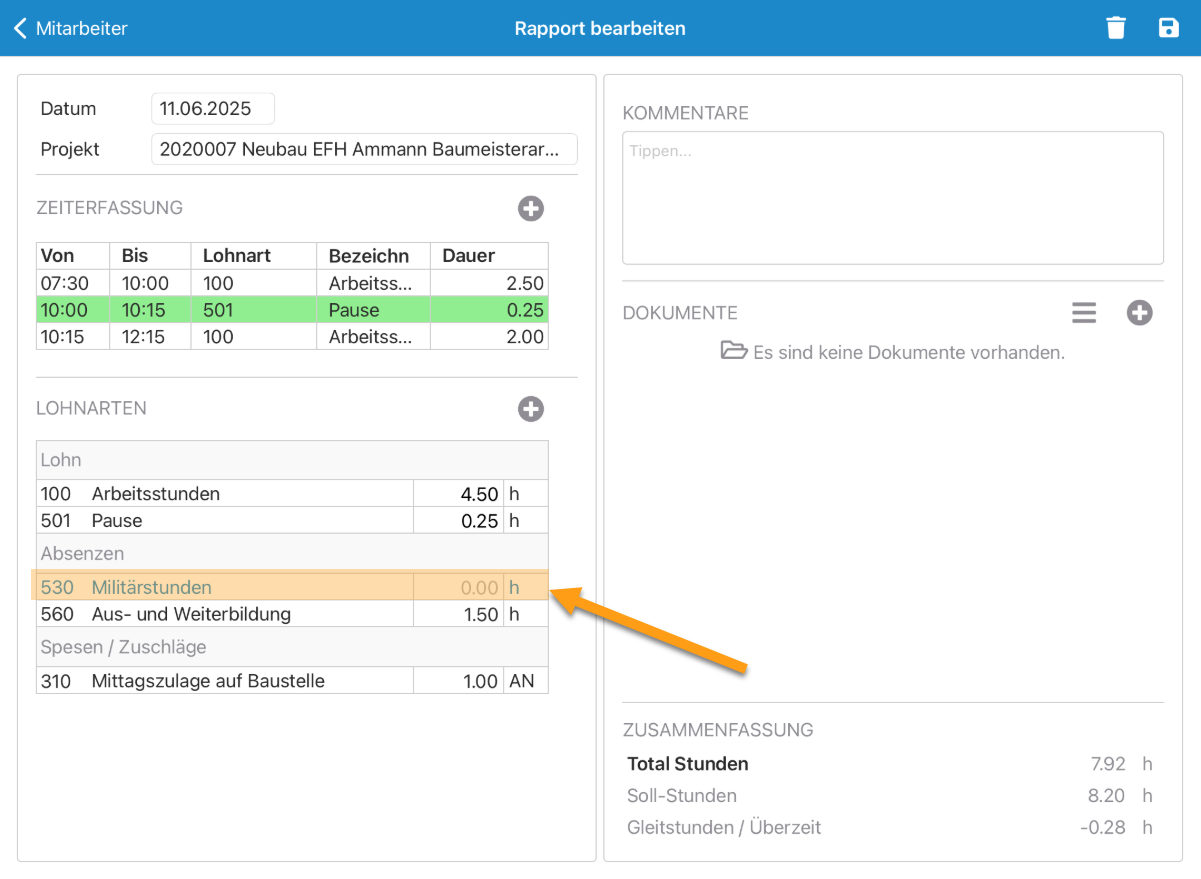Select the 07:30 to 10:00 time entry
1201x879 pixels.
(292, 283)
